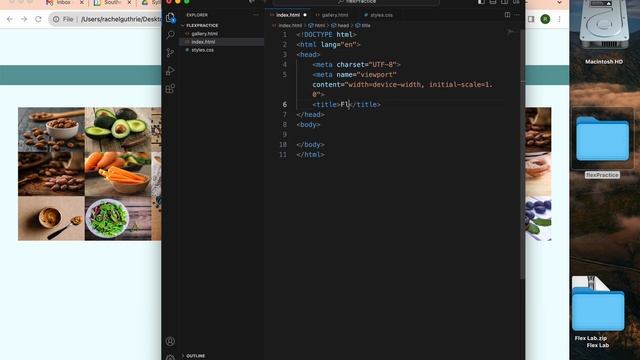Click the salad bowl photo in gallery
Image resolution: width=640 pixels, height=360 pixels.
118,219
